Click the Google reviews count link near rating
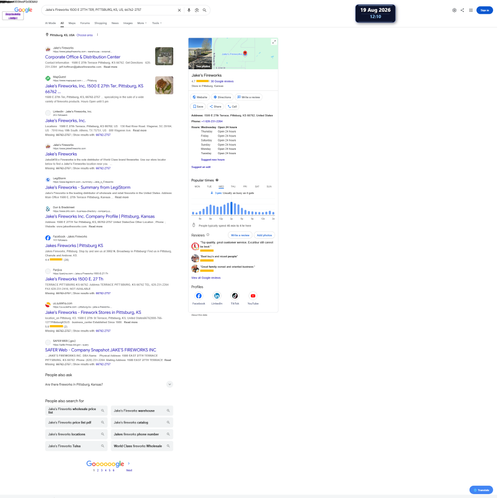Screen dimensions: 500x498 (x=222, y=81)
